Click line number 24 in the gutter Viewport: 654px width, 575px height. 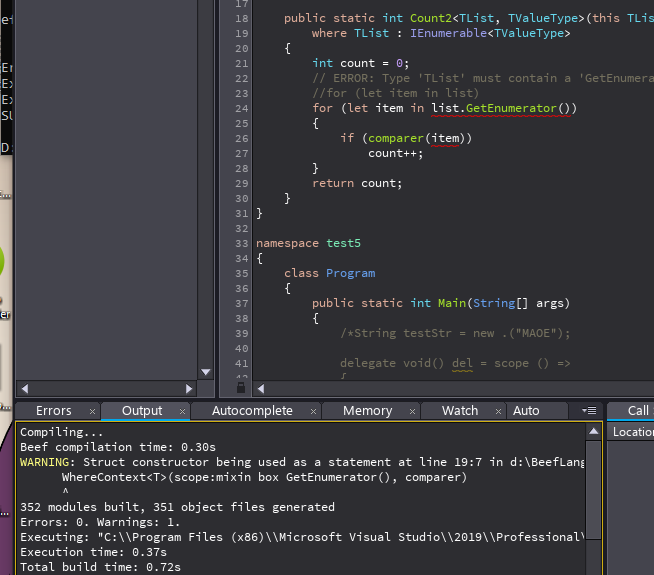point(241,109)
